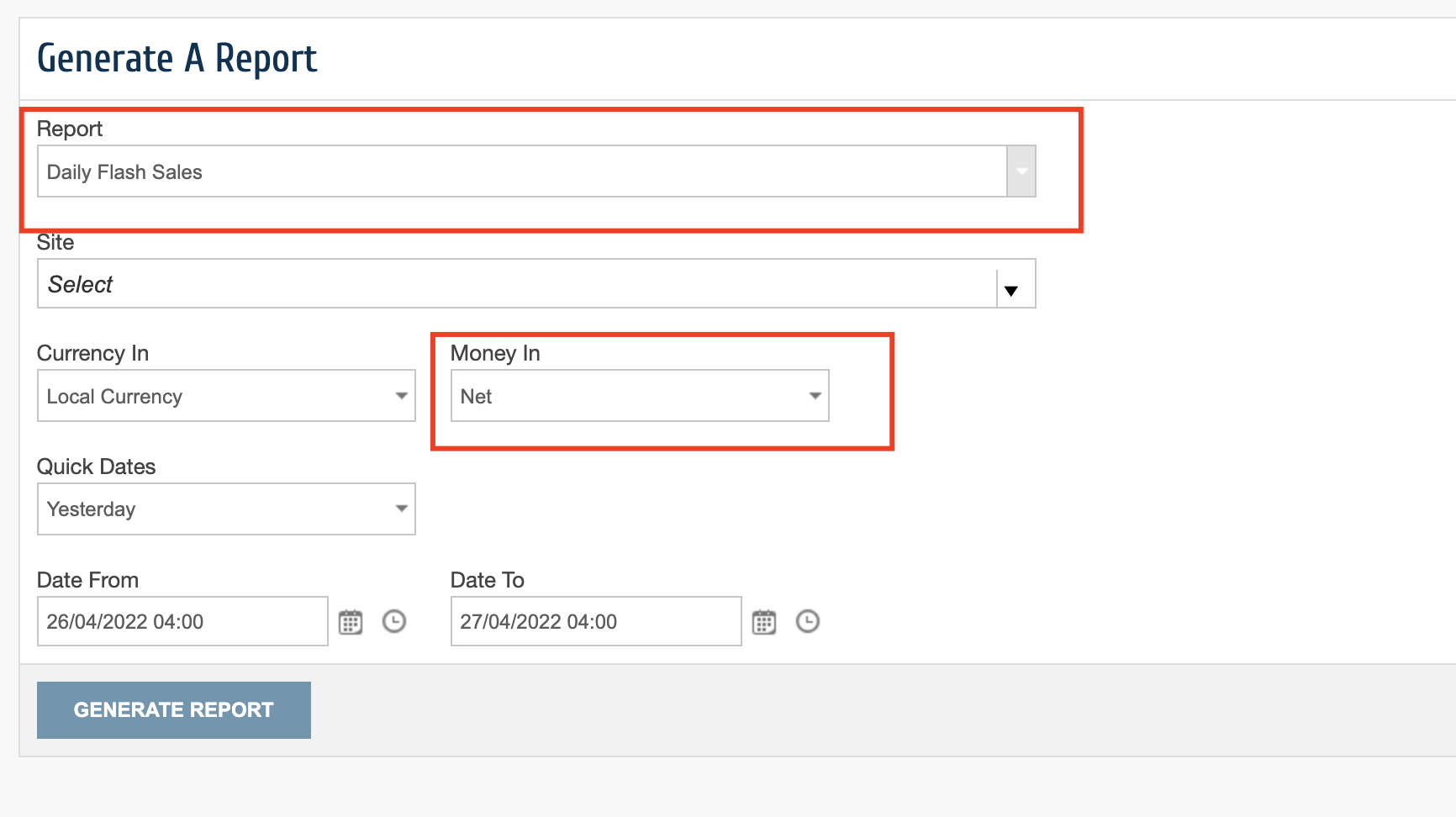Click the Date From input field
This screenshot has width=1456, height=817.
point(182,621)
